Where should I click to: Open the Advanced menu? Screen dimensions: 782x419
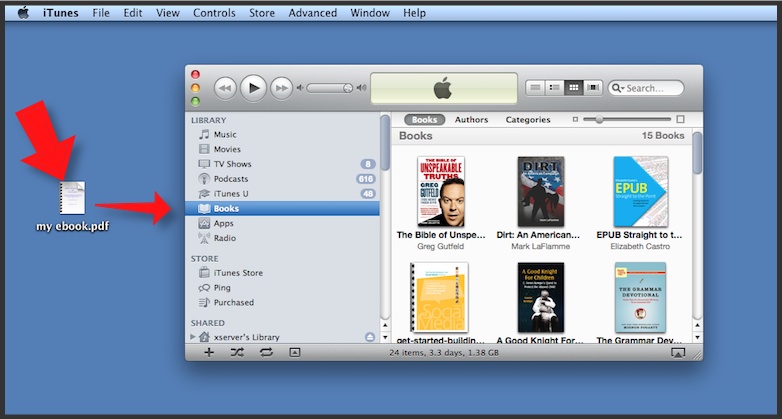point(313,13)
